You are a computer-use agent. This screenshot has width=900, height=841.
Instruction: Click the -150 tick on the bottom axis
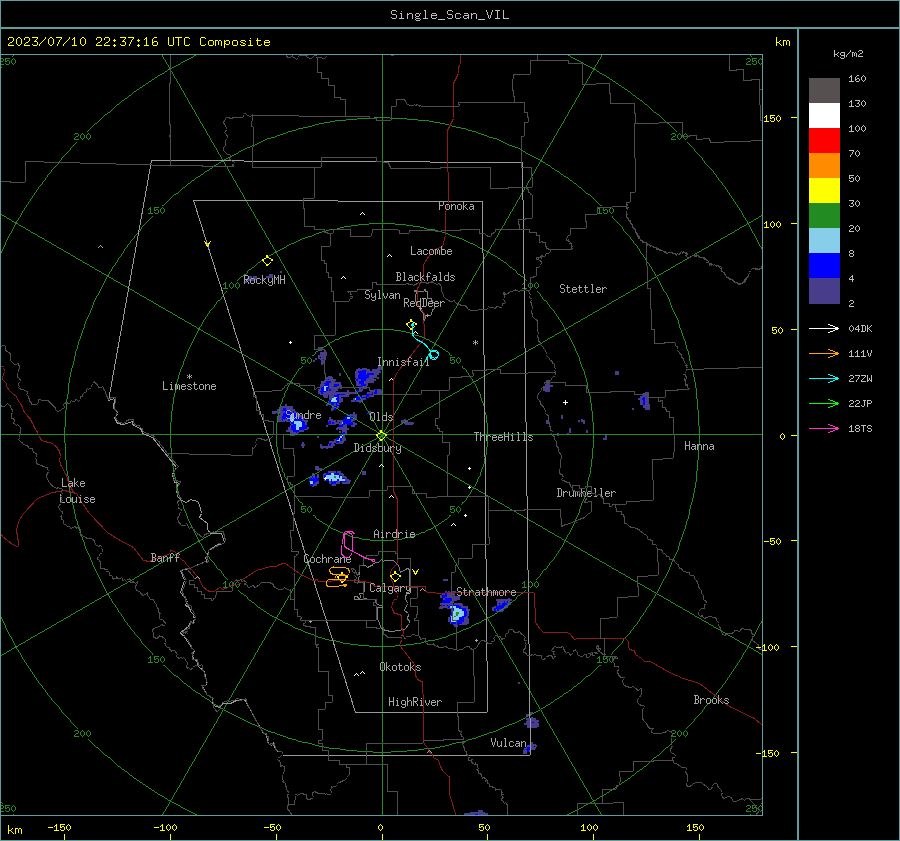tap(59, 827)
